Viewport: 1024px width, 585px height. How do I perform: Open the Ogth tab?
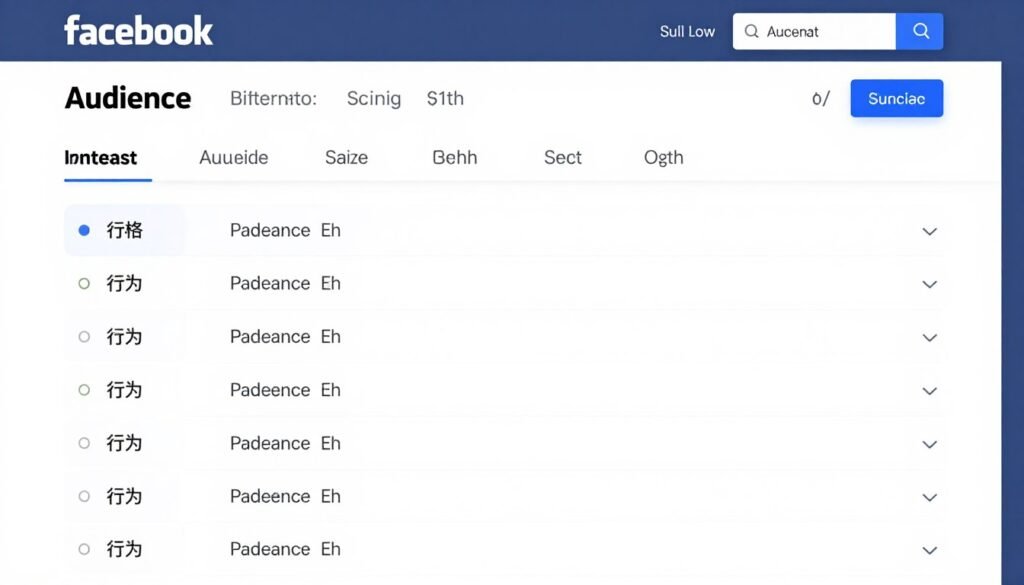pos(662,157)
